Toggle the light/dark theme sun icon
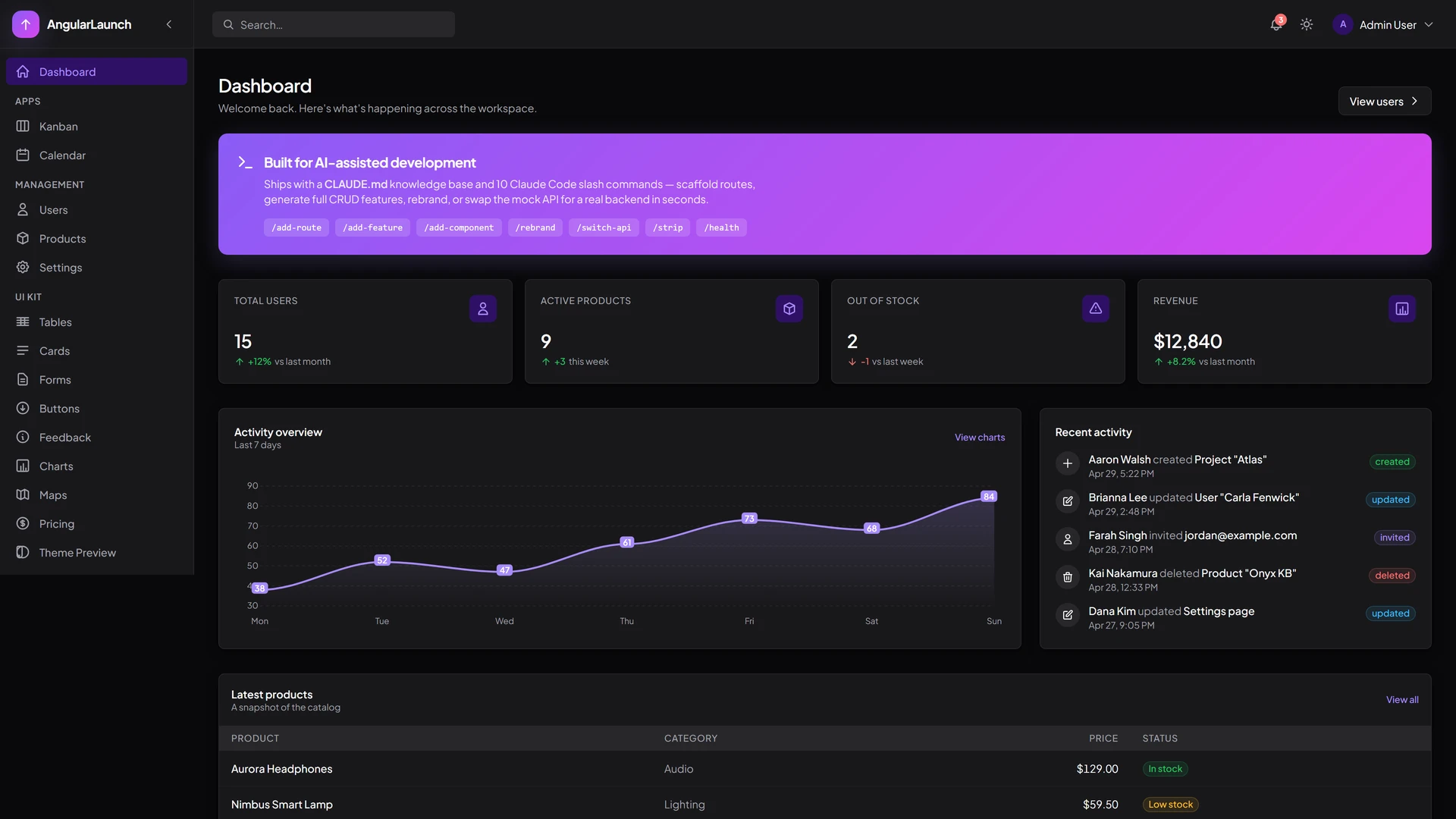This screenshot has width=1456, height=819. pyautogui.click(x=1307, y=24)
